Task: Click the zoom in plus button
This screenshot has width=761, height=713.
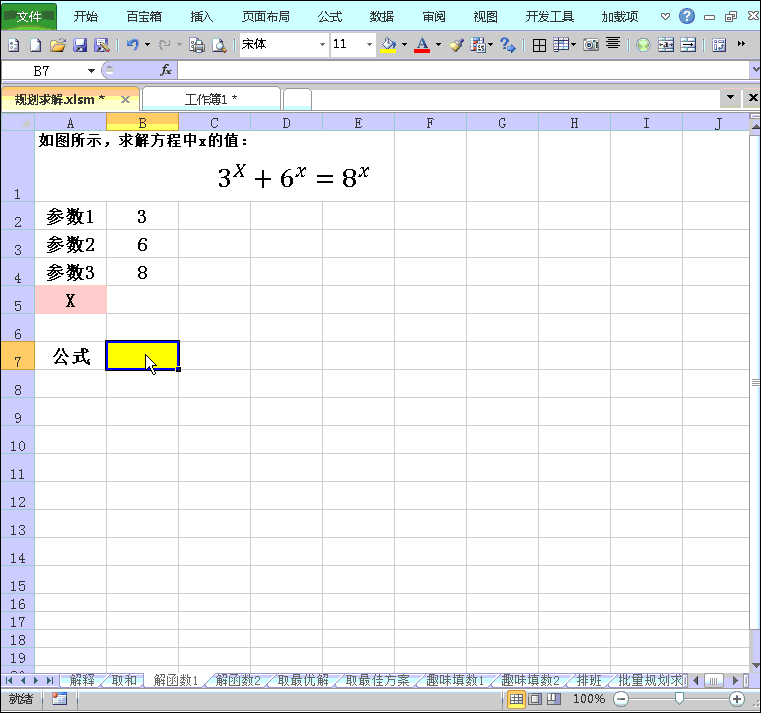Action: (737, 699)
